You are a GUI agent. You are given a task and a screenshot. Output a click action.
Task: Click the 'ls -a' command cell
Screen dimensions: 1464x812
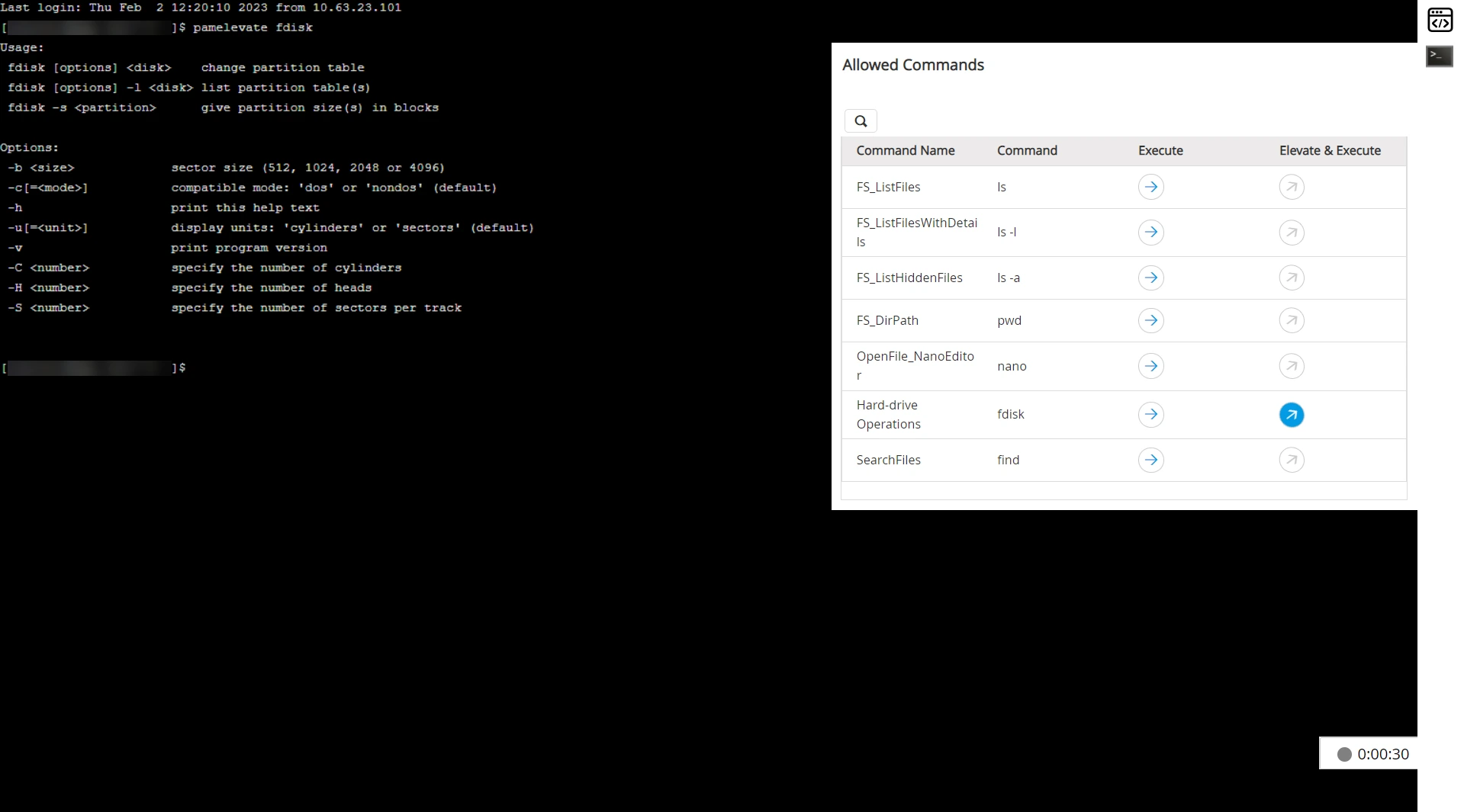1008,278
